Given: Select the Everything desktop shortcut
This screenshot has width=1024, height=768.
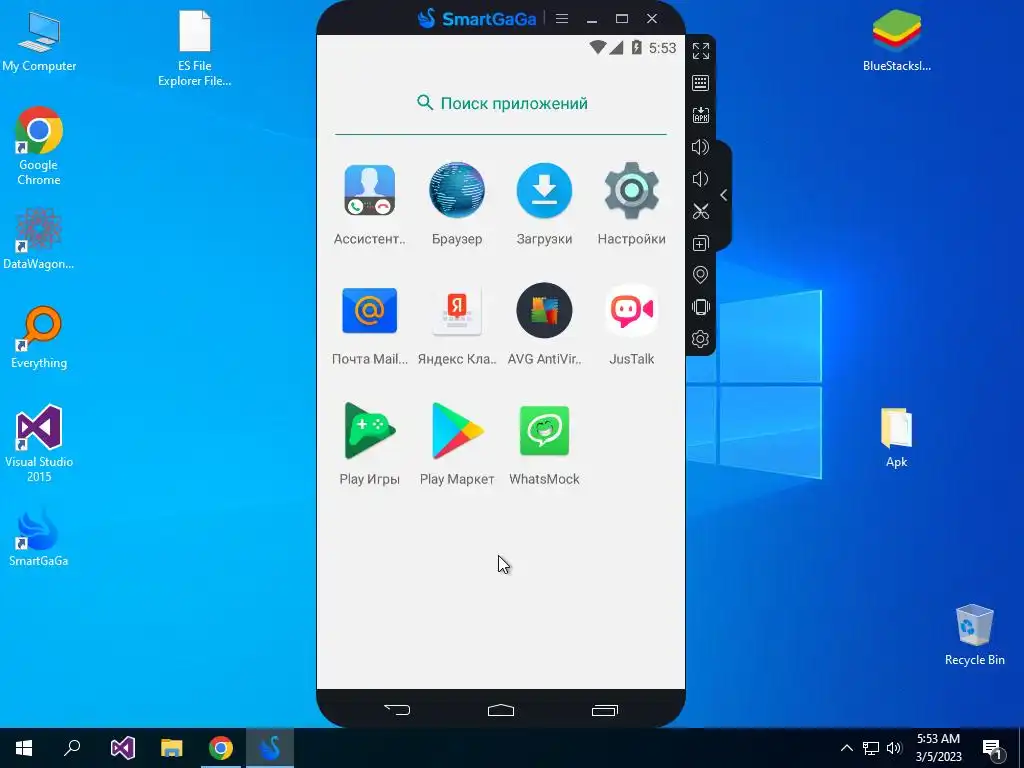Looking at the screenshot, I should [39, 338].
